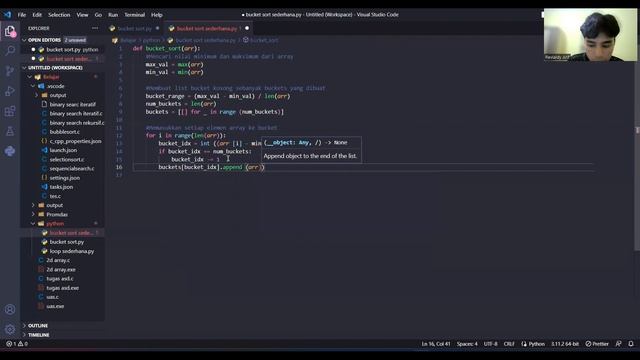Viewport: 640px width, 360px height.
Task: Change file encoding UTF-8
Action: (490, 344)
